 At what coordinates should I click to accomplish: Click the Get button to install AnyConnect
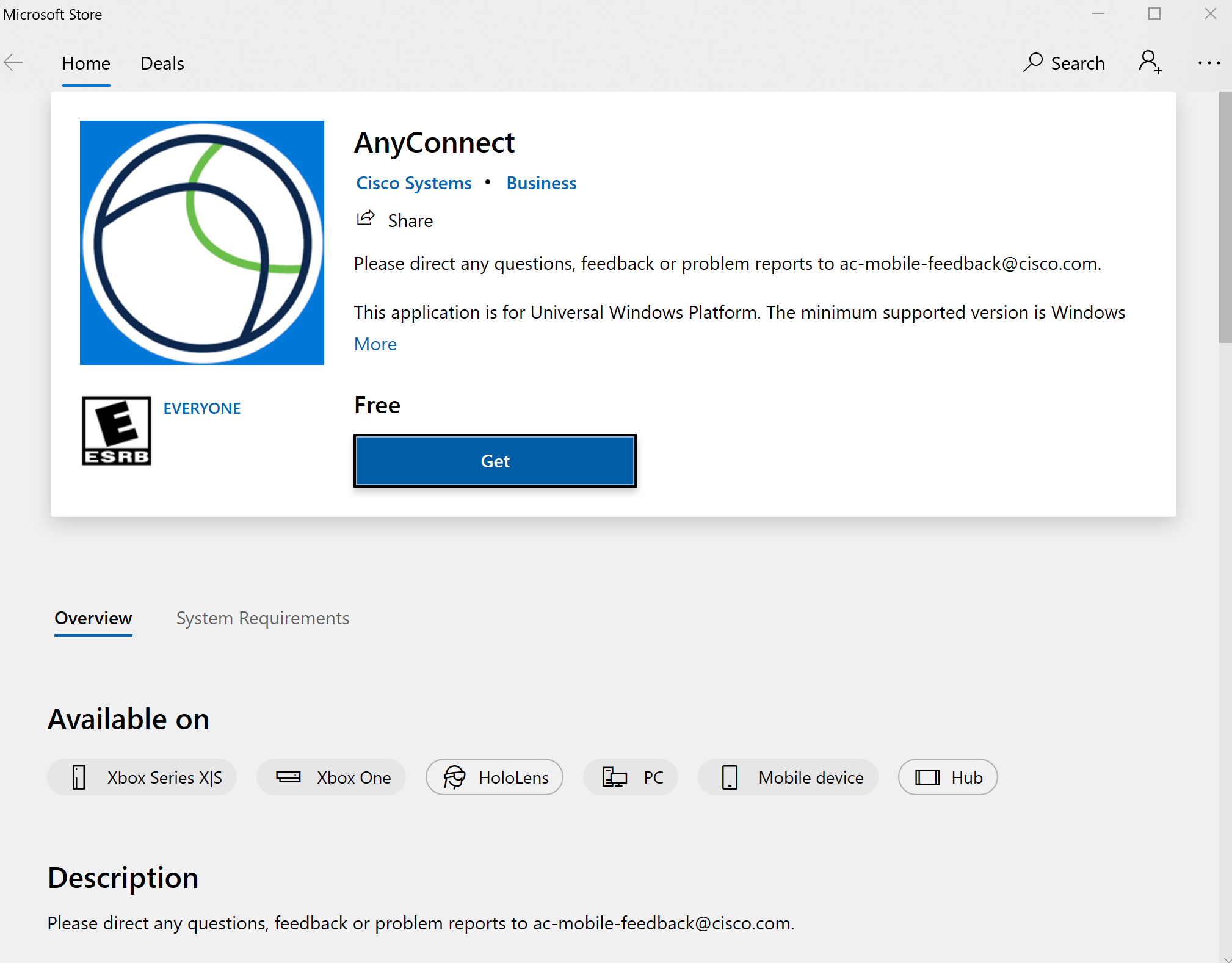point(495,461)
